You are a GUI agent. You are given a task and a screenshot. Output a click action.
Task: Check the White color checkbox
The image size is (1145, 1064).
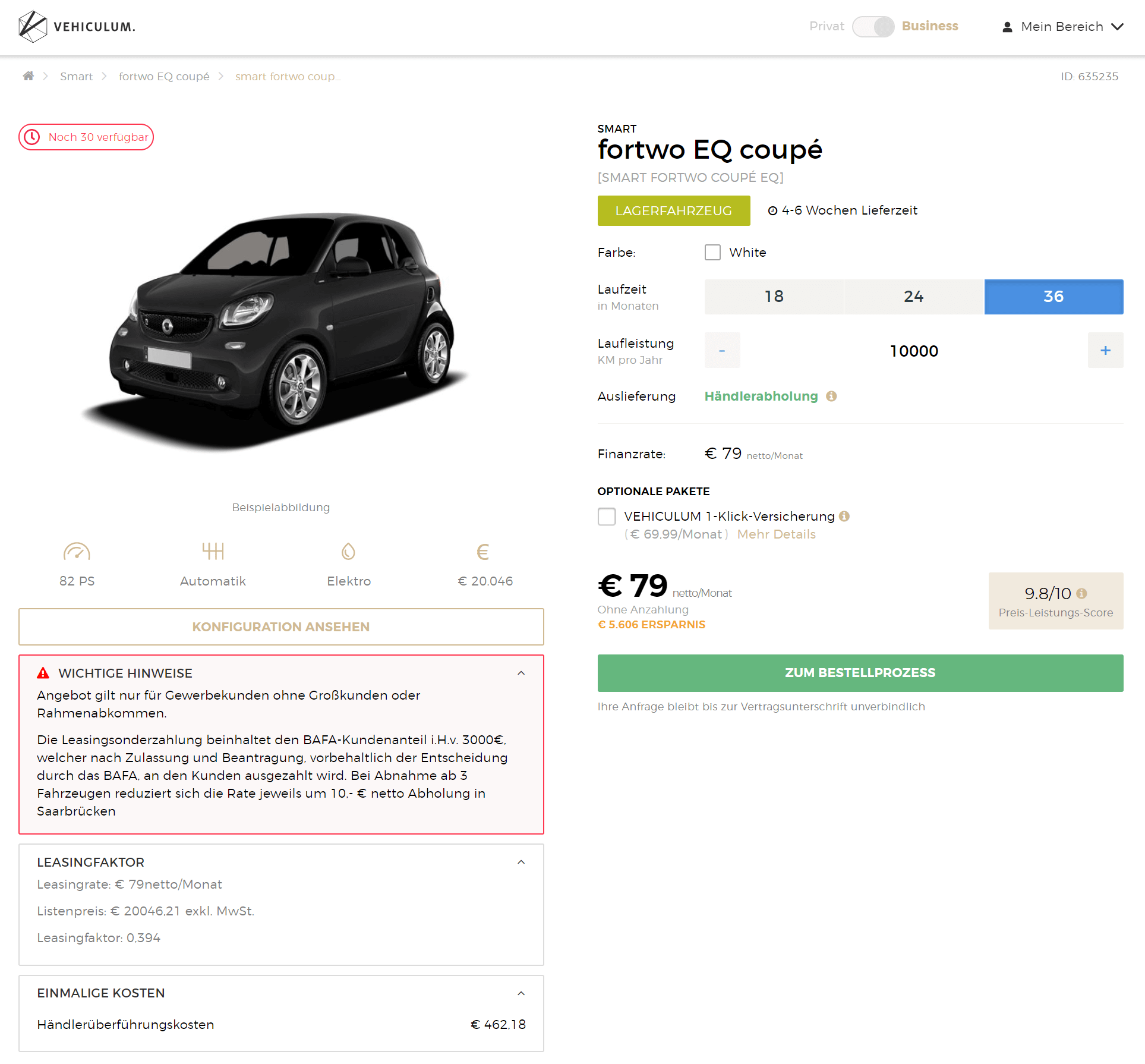click(712, 252)
